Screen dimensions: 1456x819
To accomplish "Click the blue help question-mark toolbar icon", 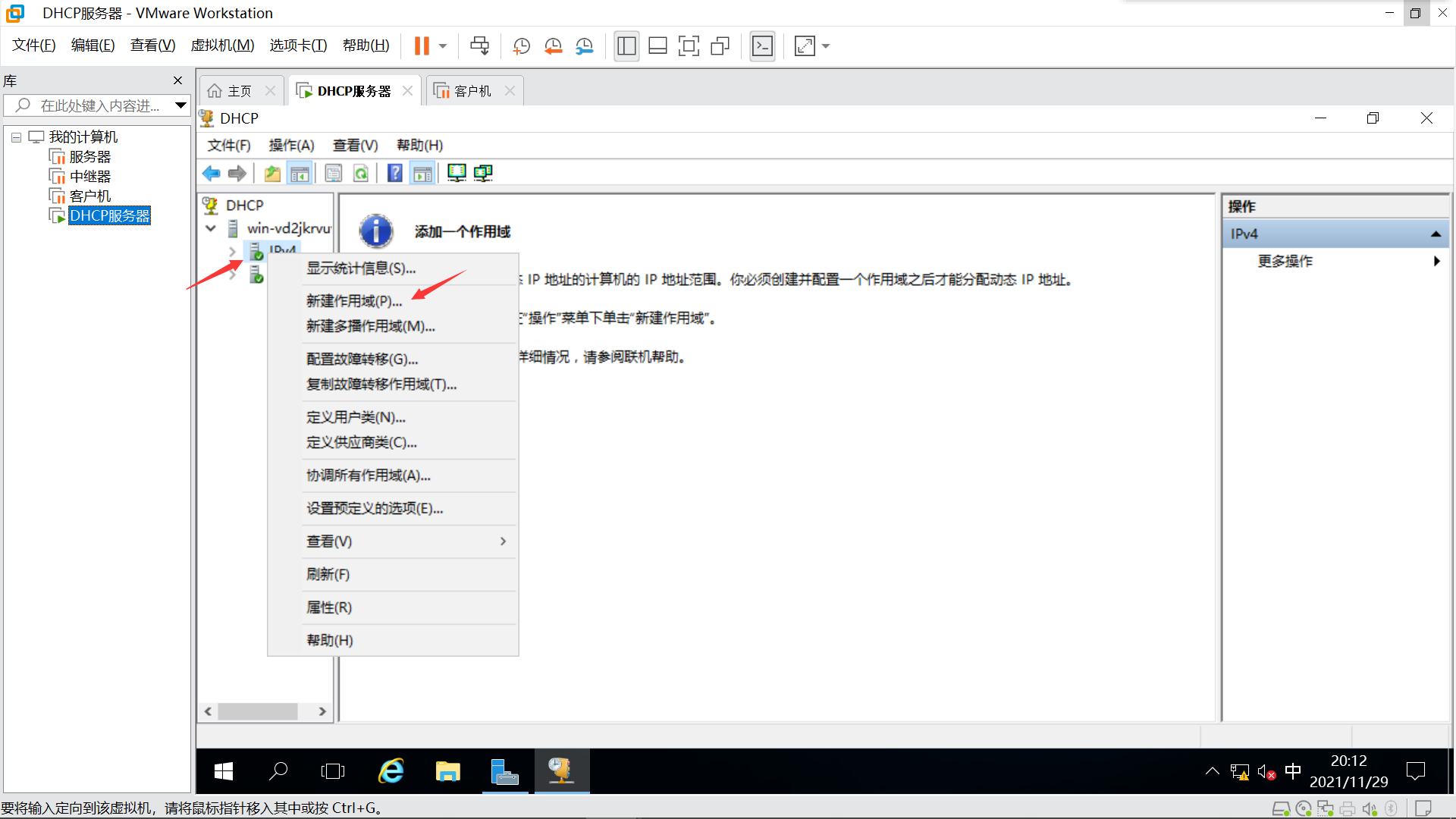I will 394,174.
